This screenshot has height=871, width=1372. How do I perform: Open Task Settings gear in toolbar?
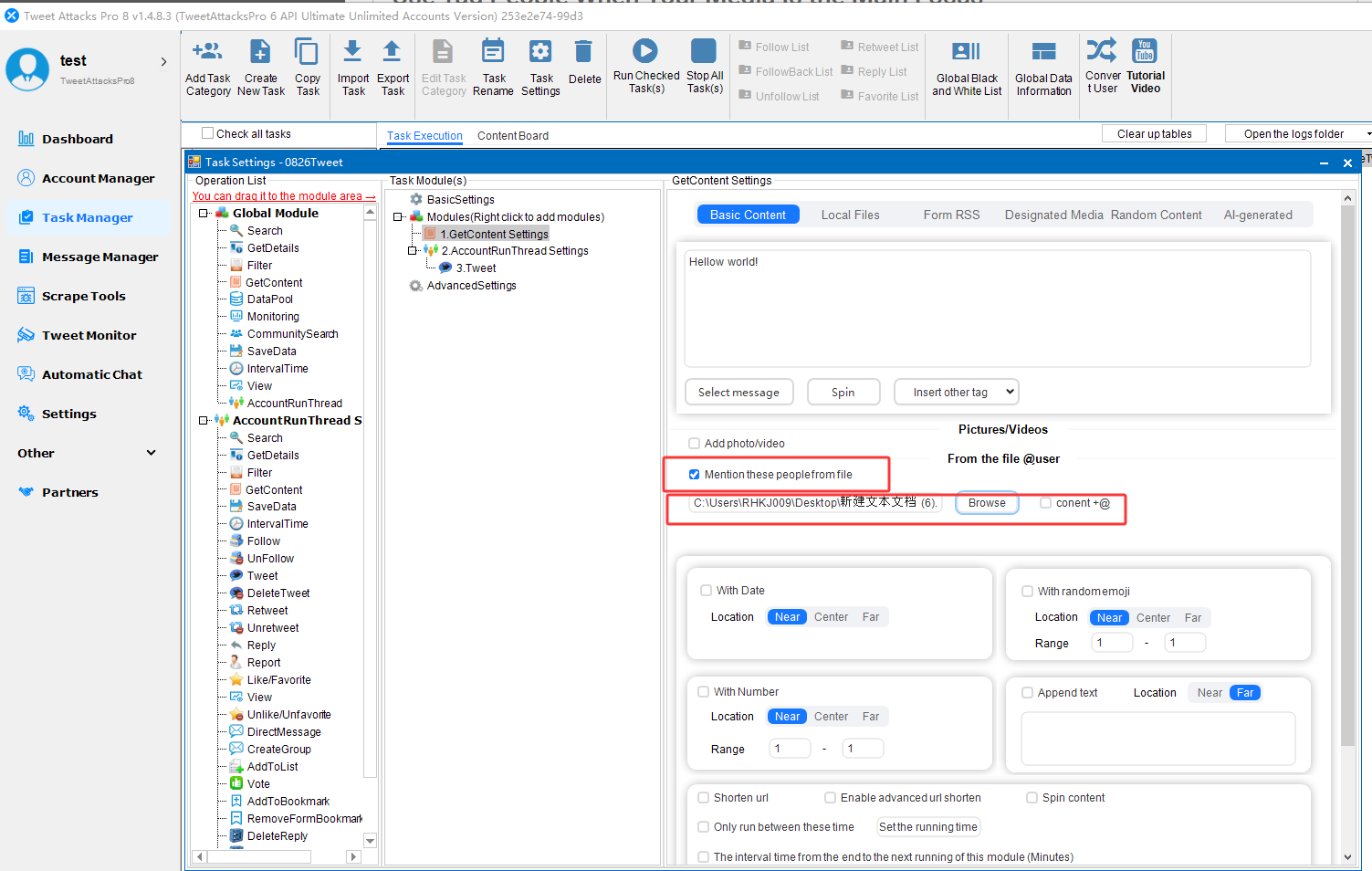point(541,51)
